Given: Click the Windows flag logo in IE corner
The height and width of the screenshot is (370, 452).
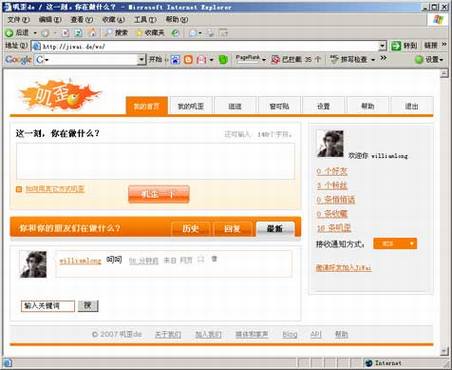Looking at the screenshot, I should click(437, 19).
